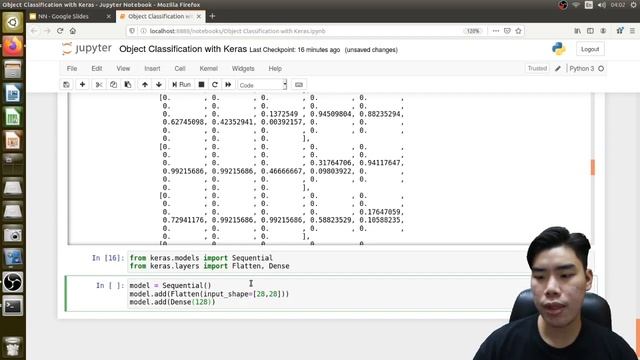Open the Kernel menu
Viewport: 640px width, 360px height.
point(208,69)
